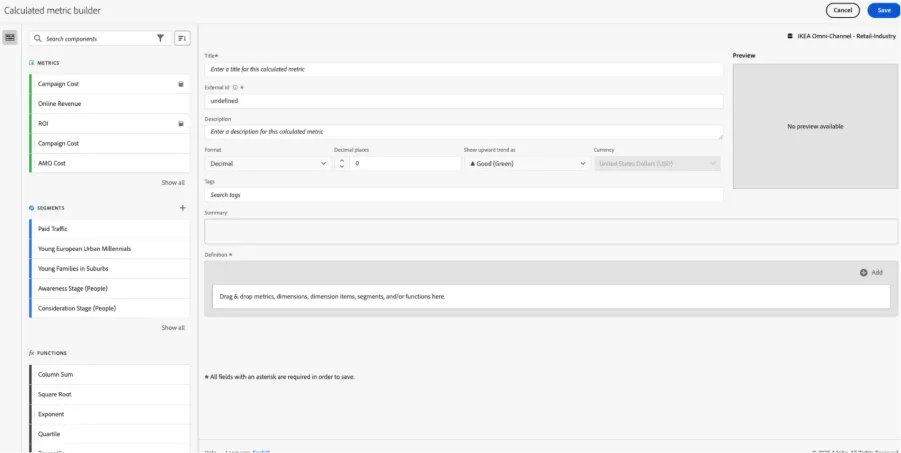Select the Online Revenue metric
901x453 pixels.
(x=109, y=103)
